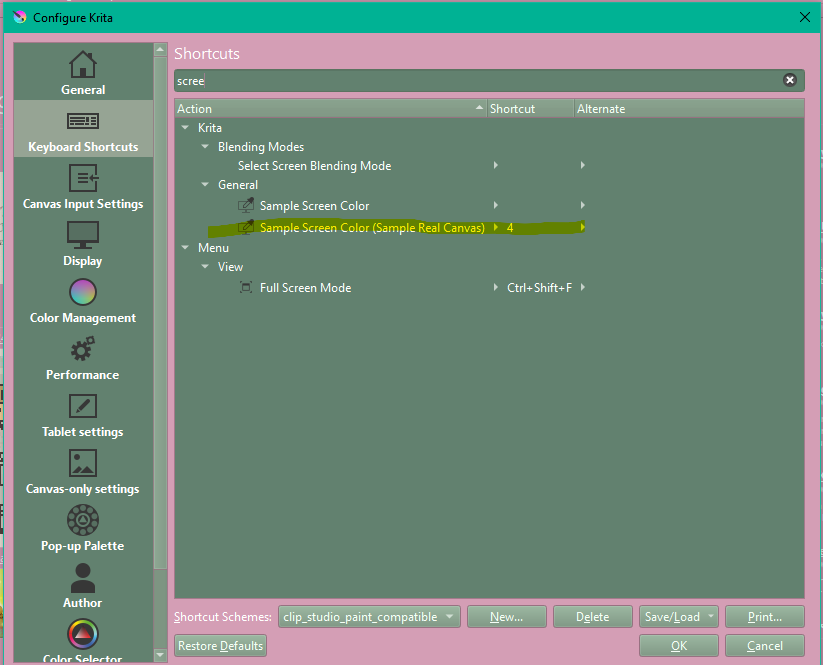823x665 pixels.
Task: Open the Color Selector triangle icon
Action: click(x=83, y=634)
